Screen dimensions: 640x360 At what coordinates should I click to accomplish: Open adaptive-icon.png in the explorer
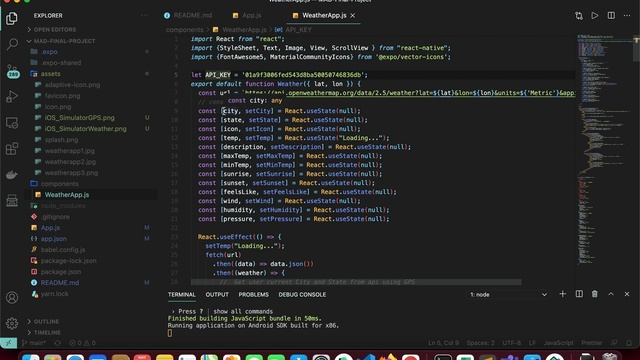[72, 85]
